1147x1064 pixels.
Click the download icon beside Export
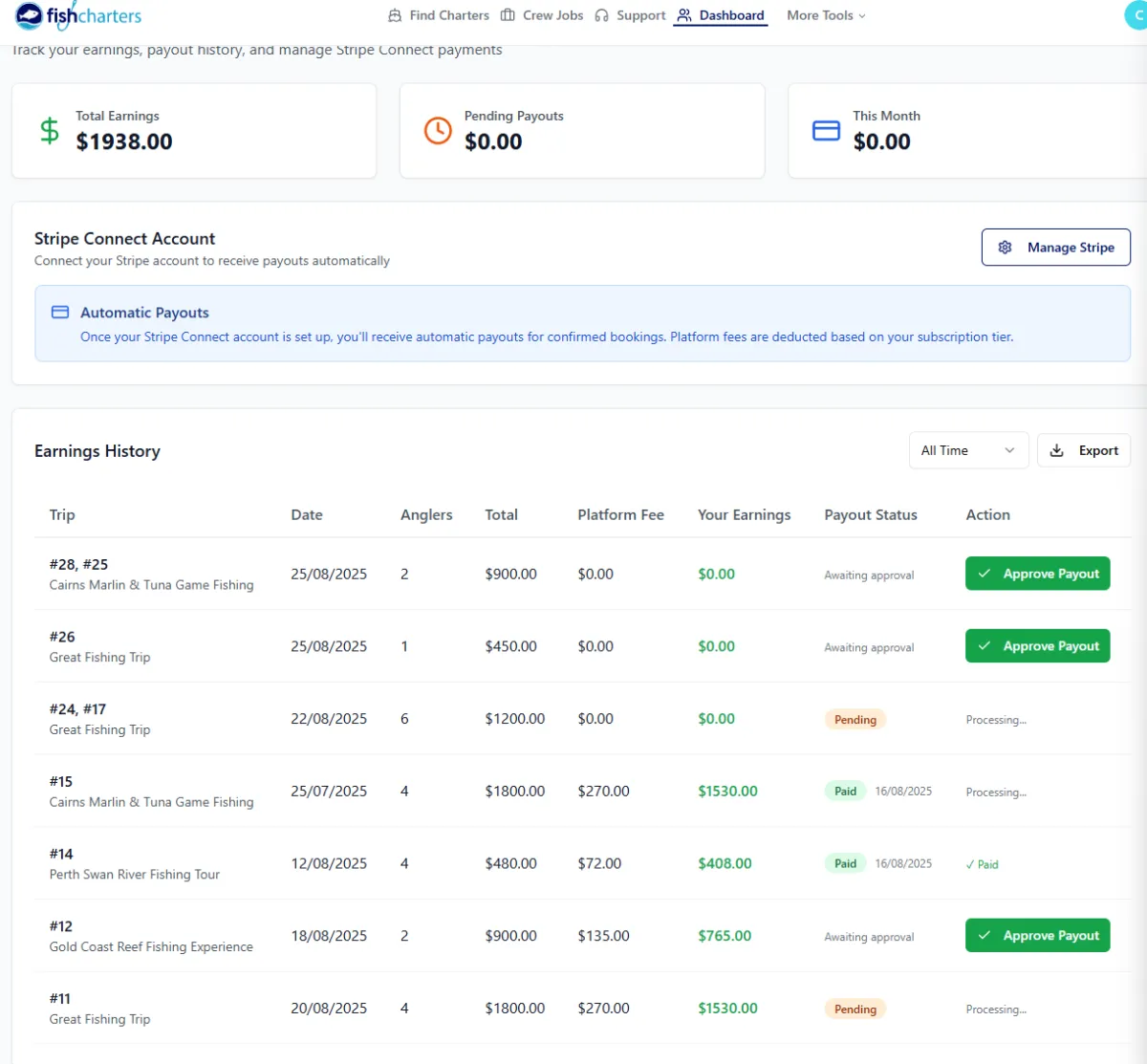coord(1057,450)
